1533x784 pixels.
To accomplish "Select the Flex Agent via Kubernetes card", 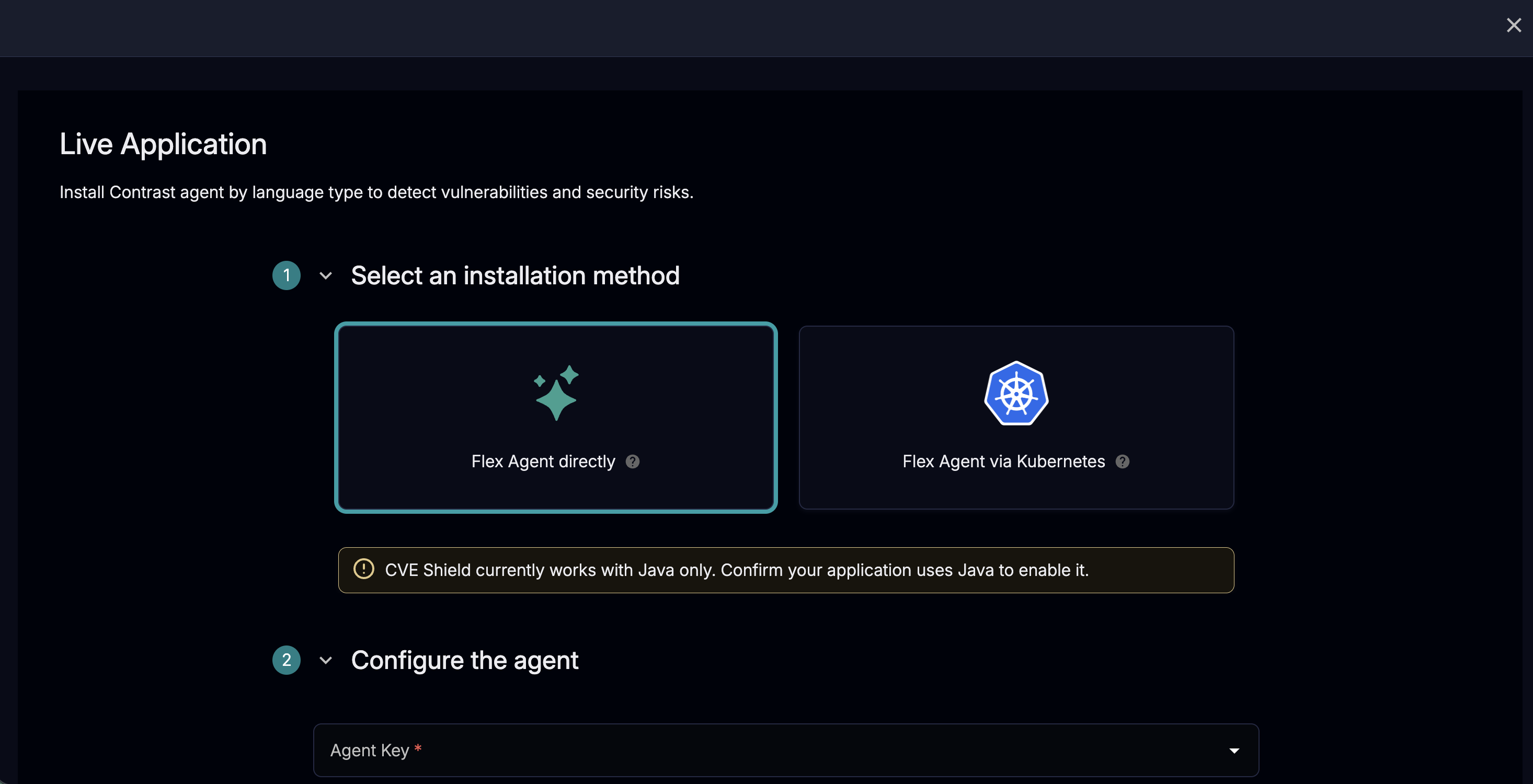I will [x=1016, y=417].
